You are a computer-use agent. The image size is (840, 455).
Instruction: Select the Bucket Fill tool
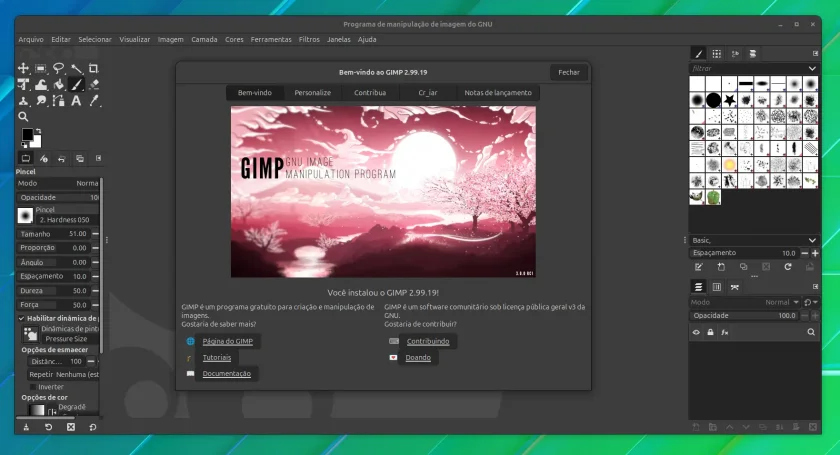click(58, 84)
